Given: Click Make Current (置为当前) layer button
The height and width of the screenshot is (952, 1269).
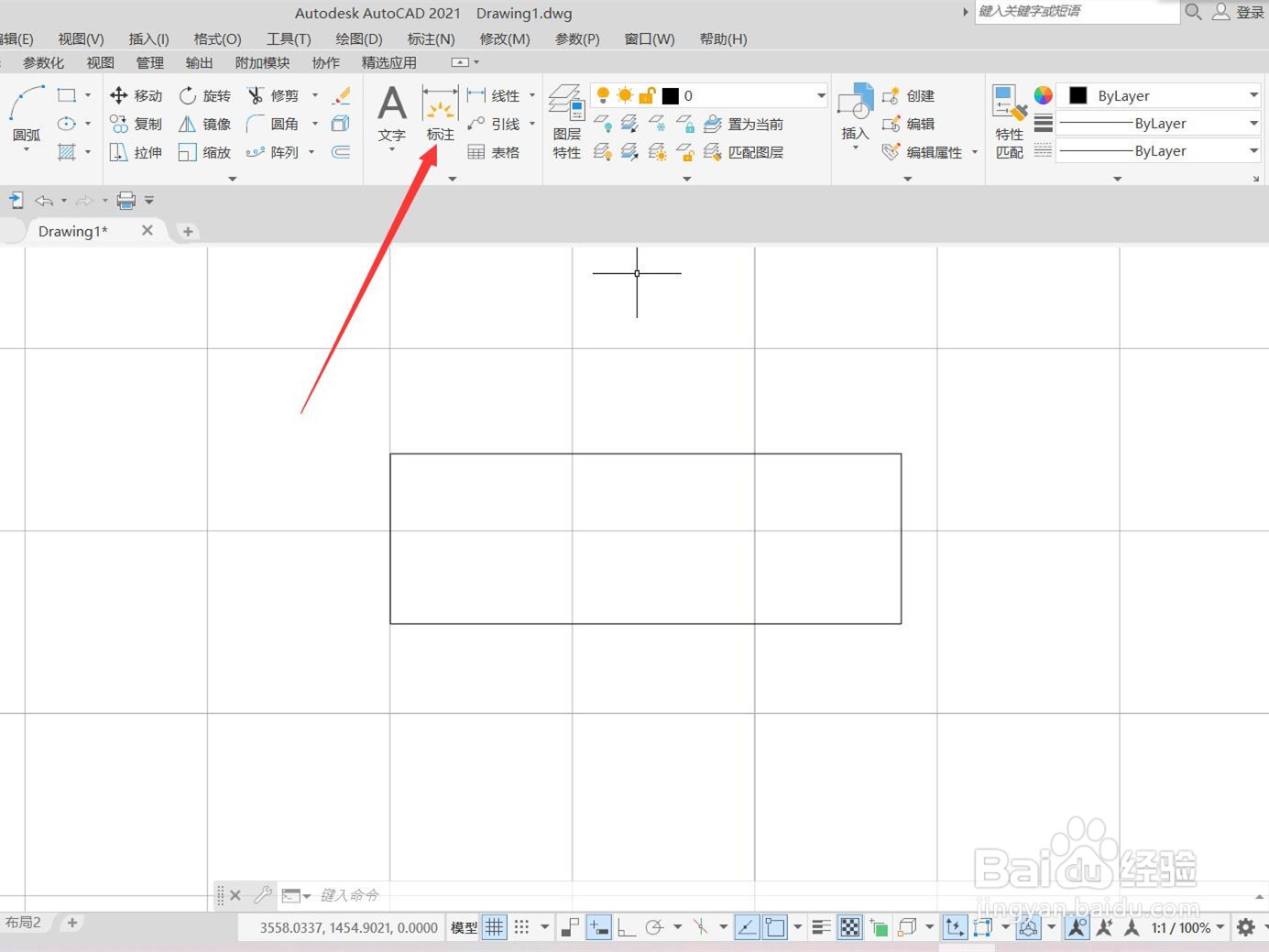Looking at the screenshot, I should point(743,124).
